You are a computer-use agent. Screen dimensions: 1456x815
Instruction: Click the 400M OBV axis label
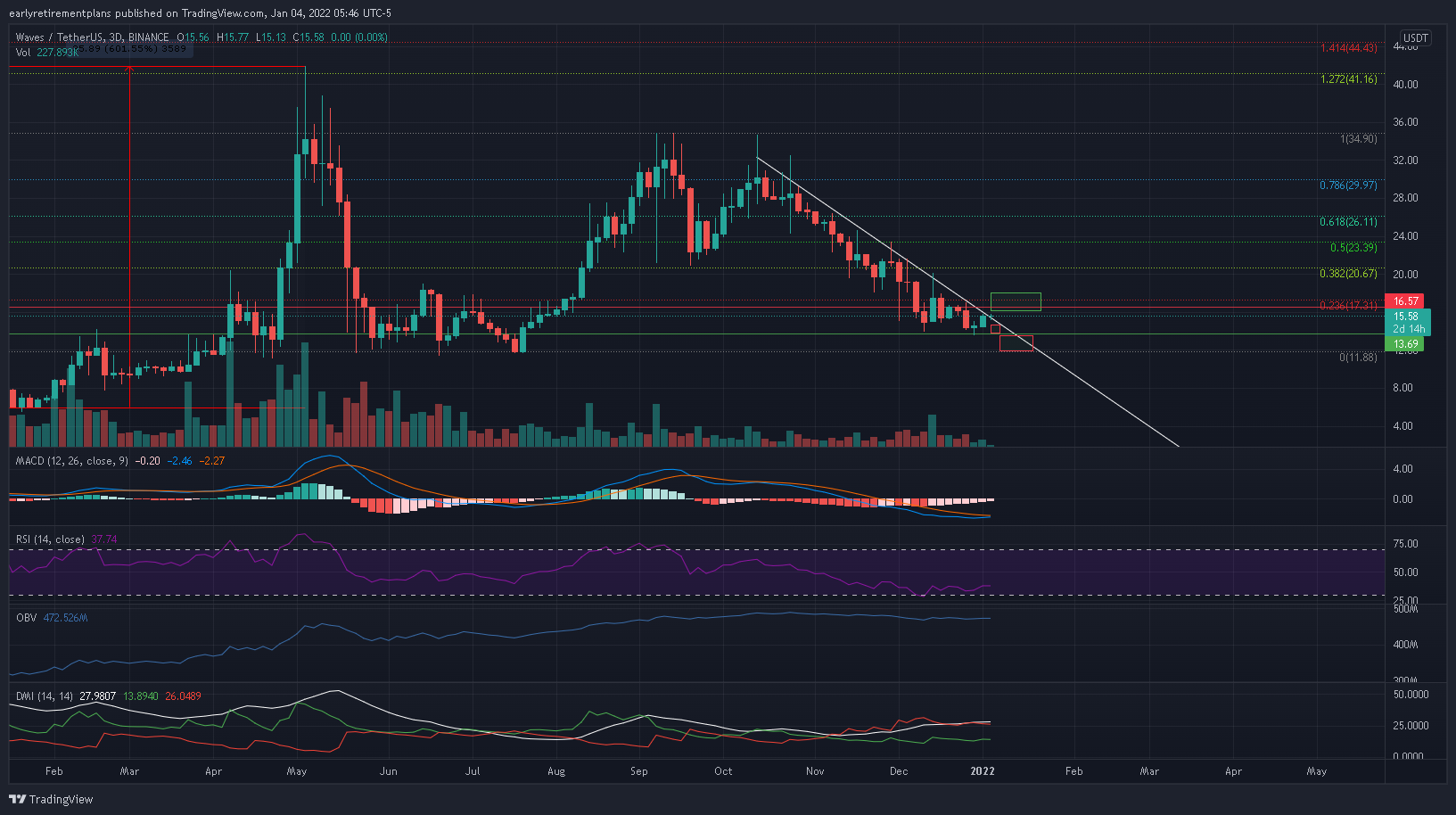coord(1405,645)
